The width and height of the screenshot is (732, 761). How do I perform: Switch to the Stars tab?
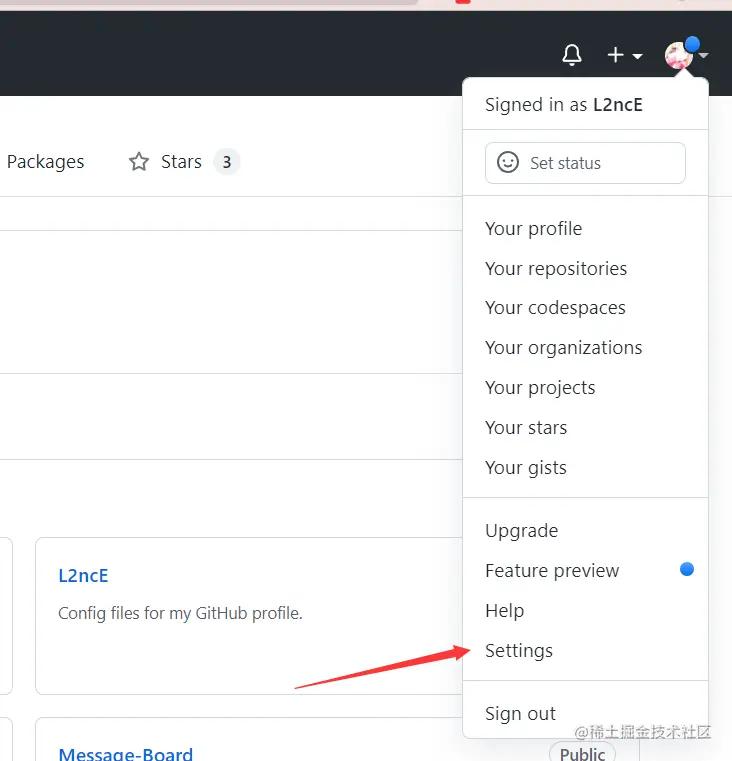[x=183, y=162]
